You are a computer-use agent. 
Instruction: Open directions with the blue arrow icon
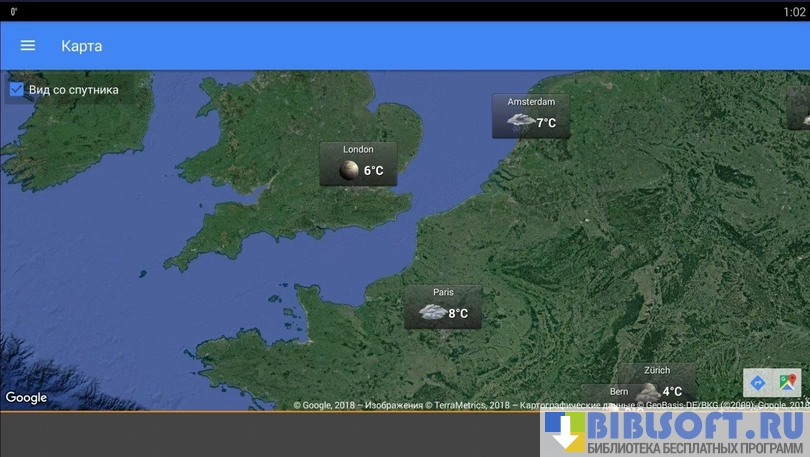pyautogui.click(x=758, y=383)
